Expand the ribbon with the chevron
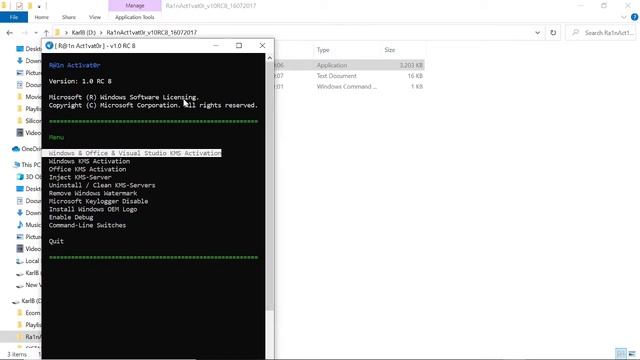The image size is (640, 360). pos(624,17)
